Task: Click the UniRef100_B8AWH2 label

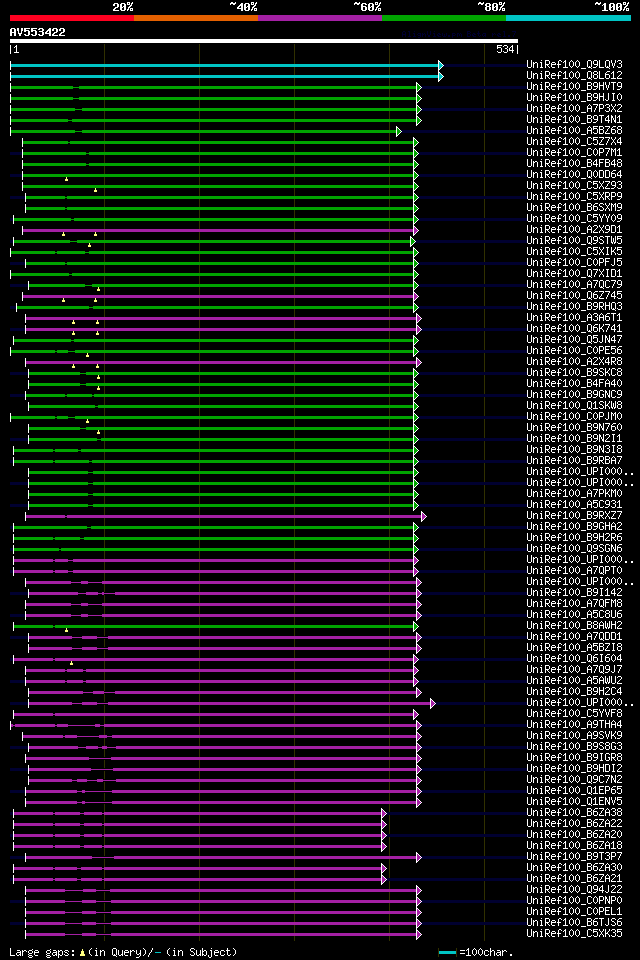Action: (574, 626)
